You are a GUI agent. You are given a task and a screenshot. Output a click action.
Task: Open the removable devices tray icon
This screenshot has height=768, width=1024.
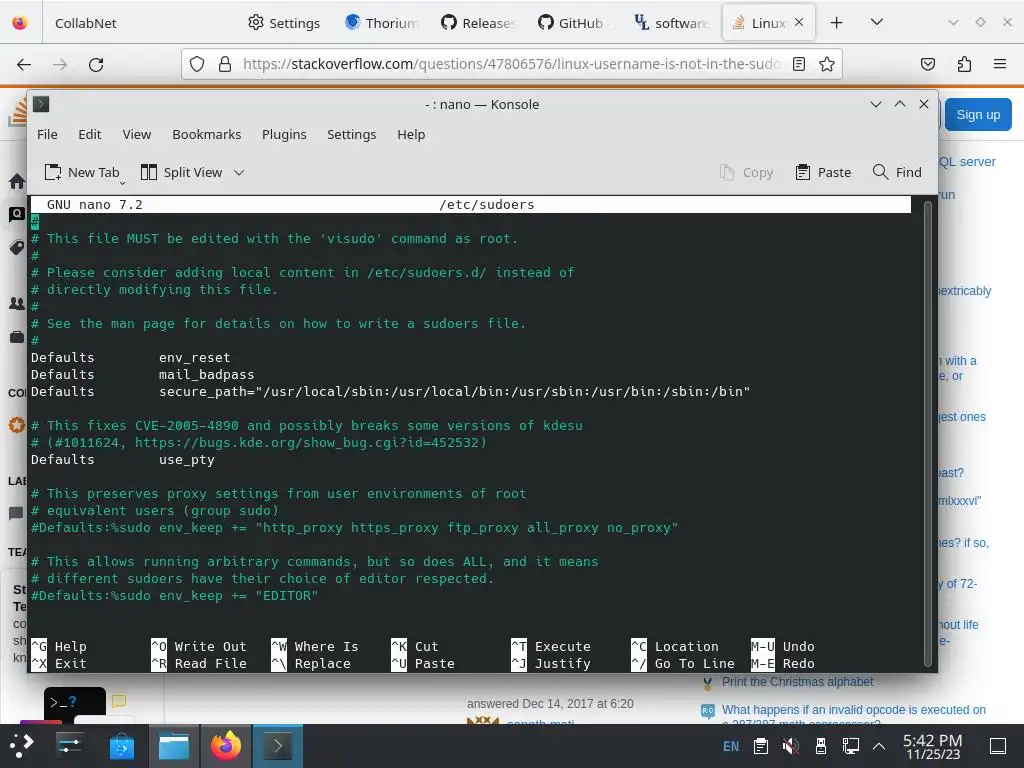[x=821, y=746]
